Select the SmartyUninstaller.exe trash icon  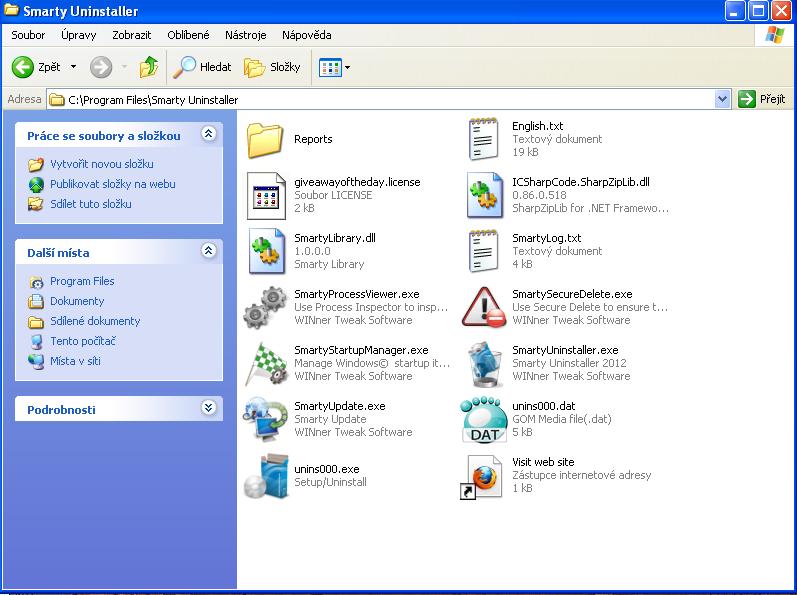tap(485, 364)
